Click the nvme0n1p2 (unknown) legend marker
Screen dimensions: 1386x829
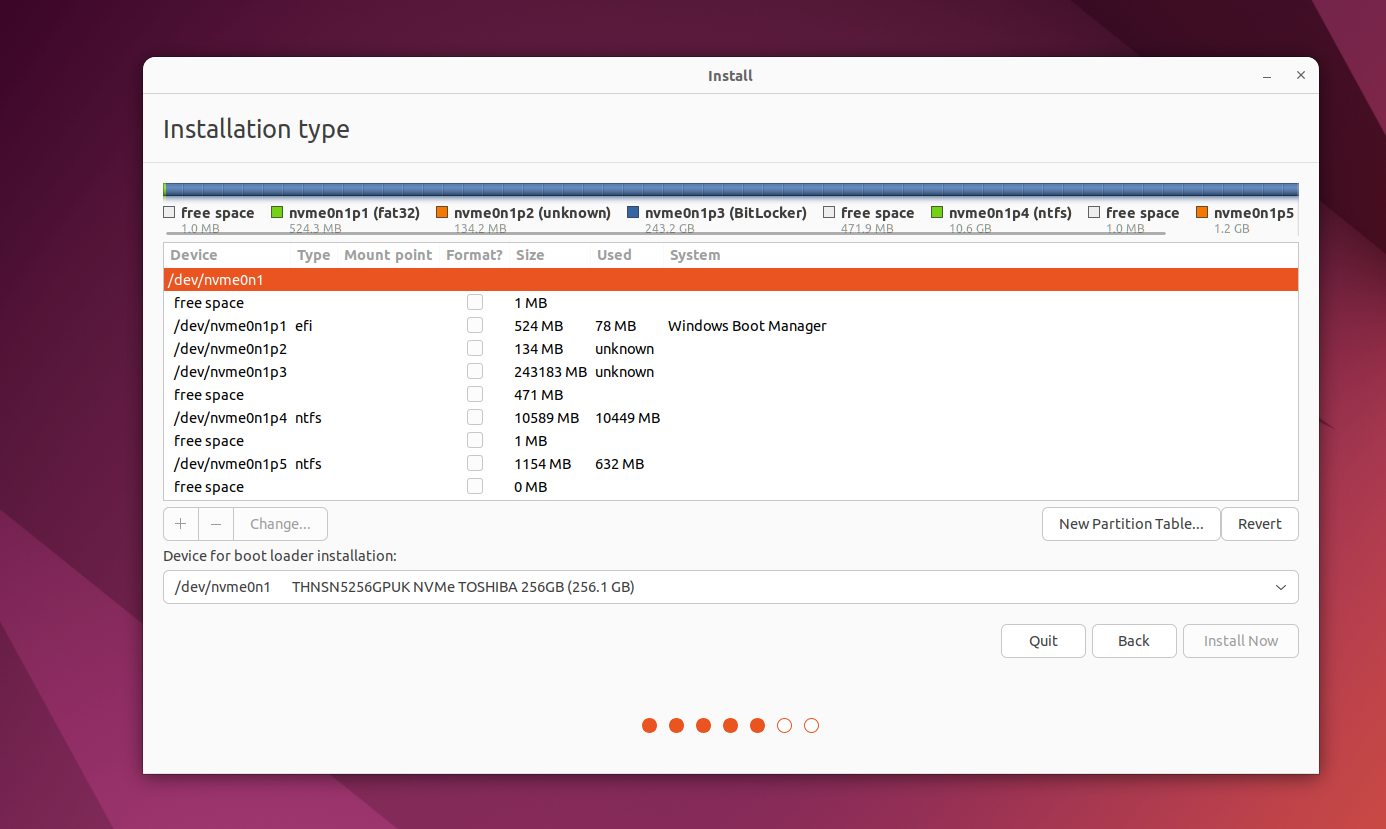(x=442, y=212)
